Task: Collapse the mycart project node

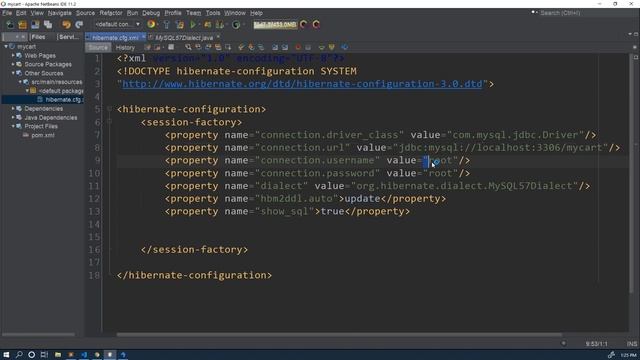Action: [6, 47]
